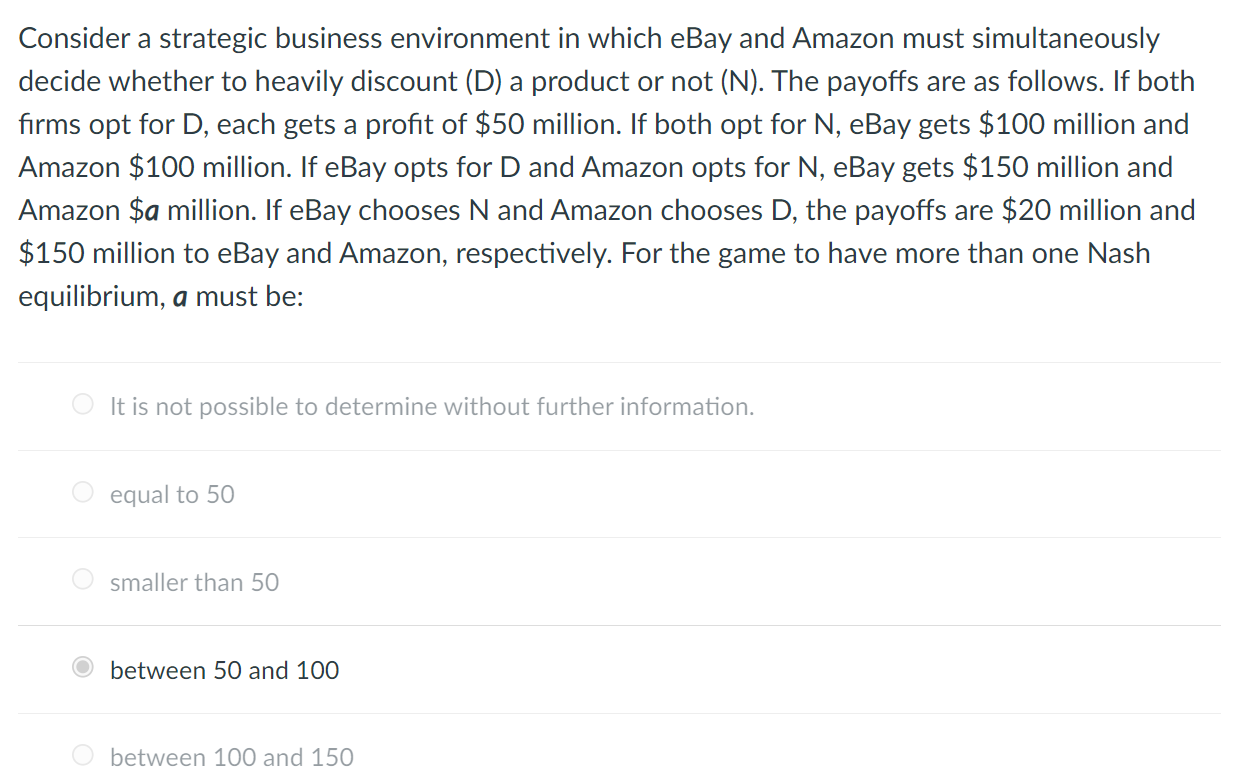Click the 'smaller than 50' answer text

[195, 582]
